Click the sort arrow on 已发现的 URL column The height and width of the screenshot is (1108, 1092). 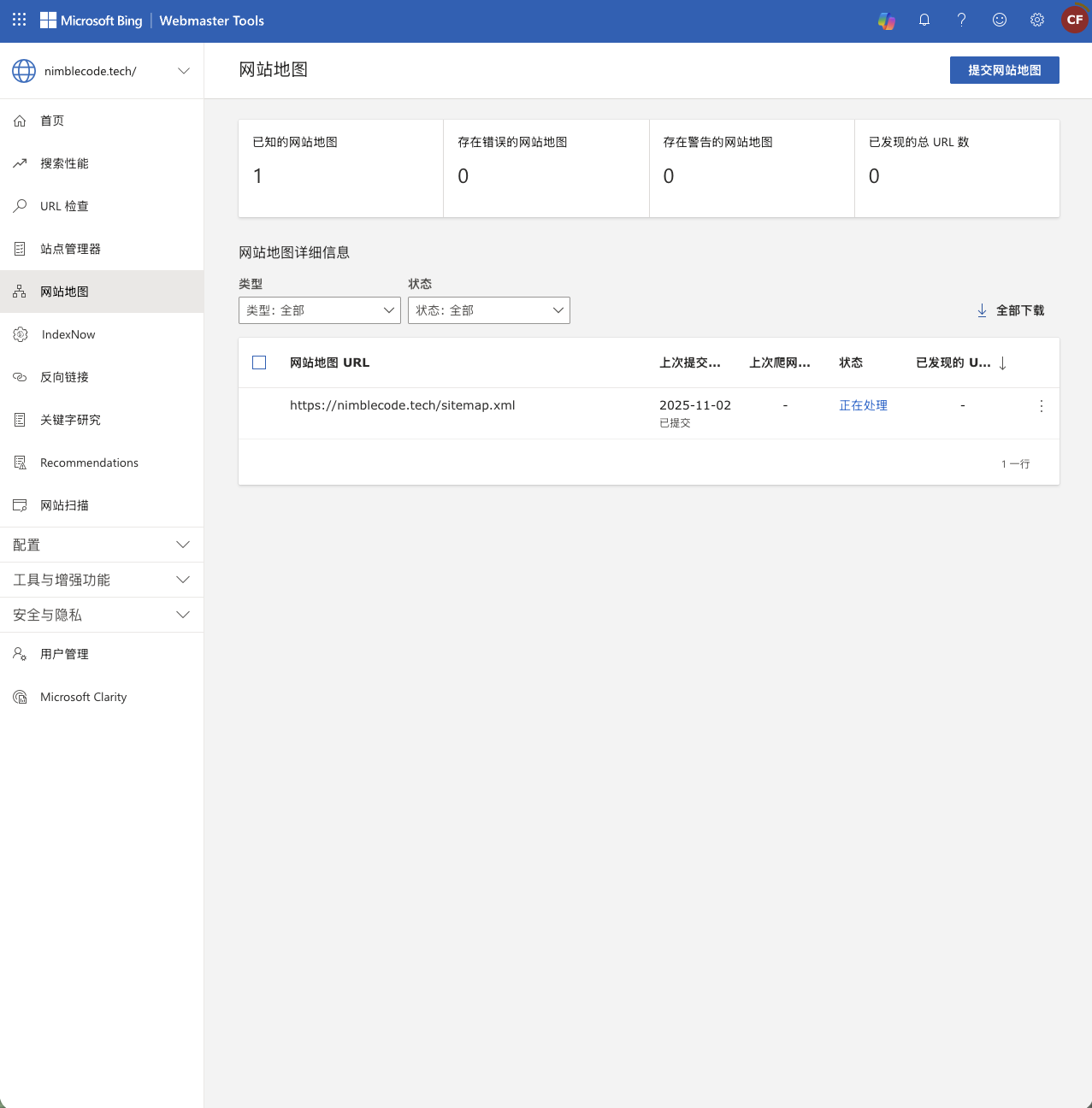click(x=1002, y=363)
